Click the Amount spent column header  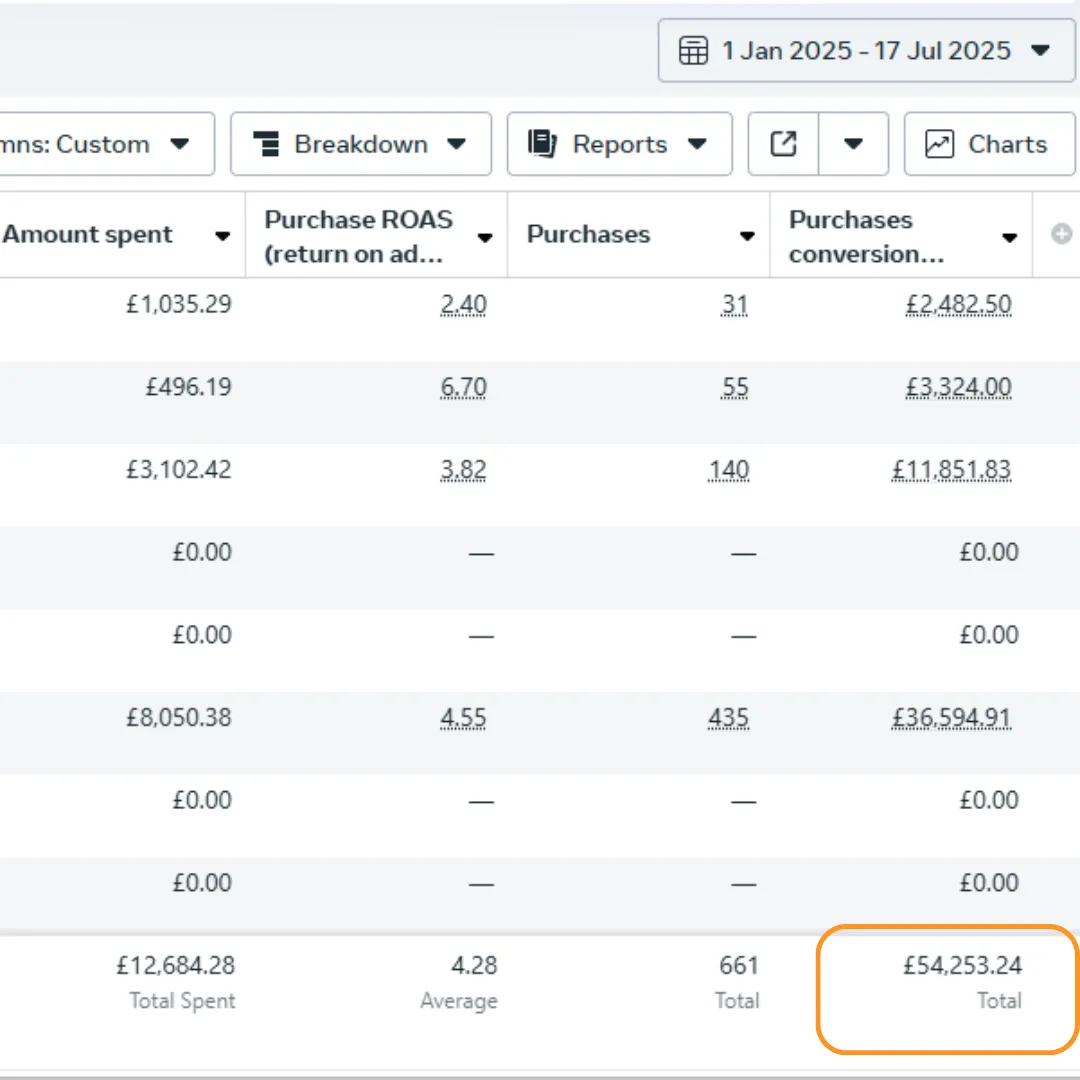87,235
